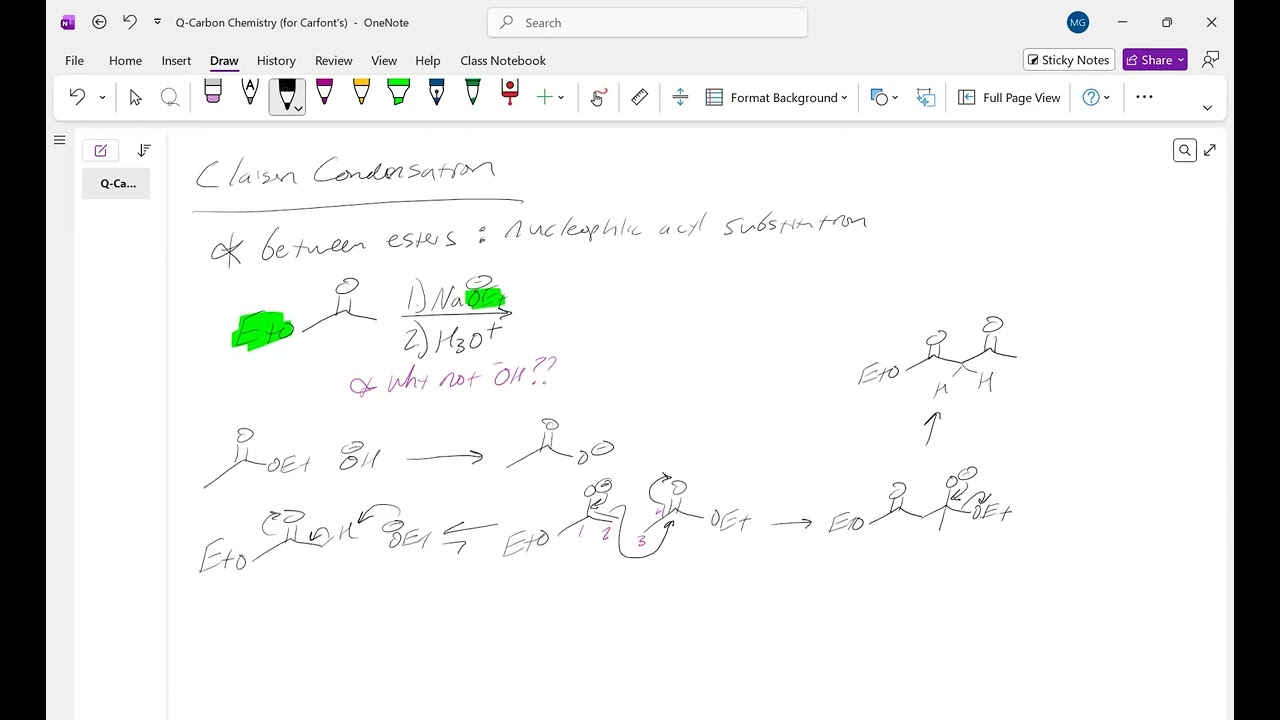Viewport: 1280px width, 720px height.
Task: Click the sort pages icon
Action: pyautogui.click(x=144, y=150)
